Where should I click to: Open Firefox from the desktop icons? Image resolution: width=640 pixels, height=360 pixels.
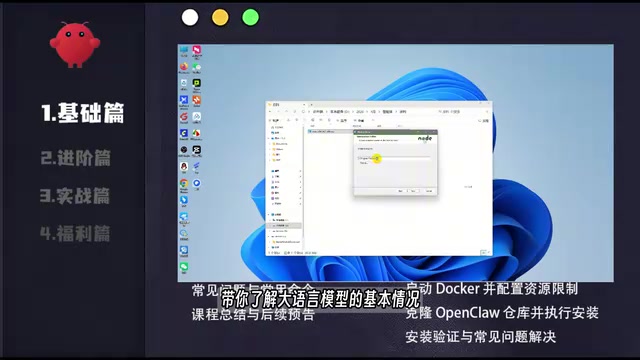(184, 68)
